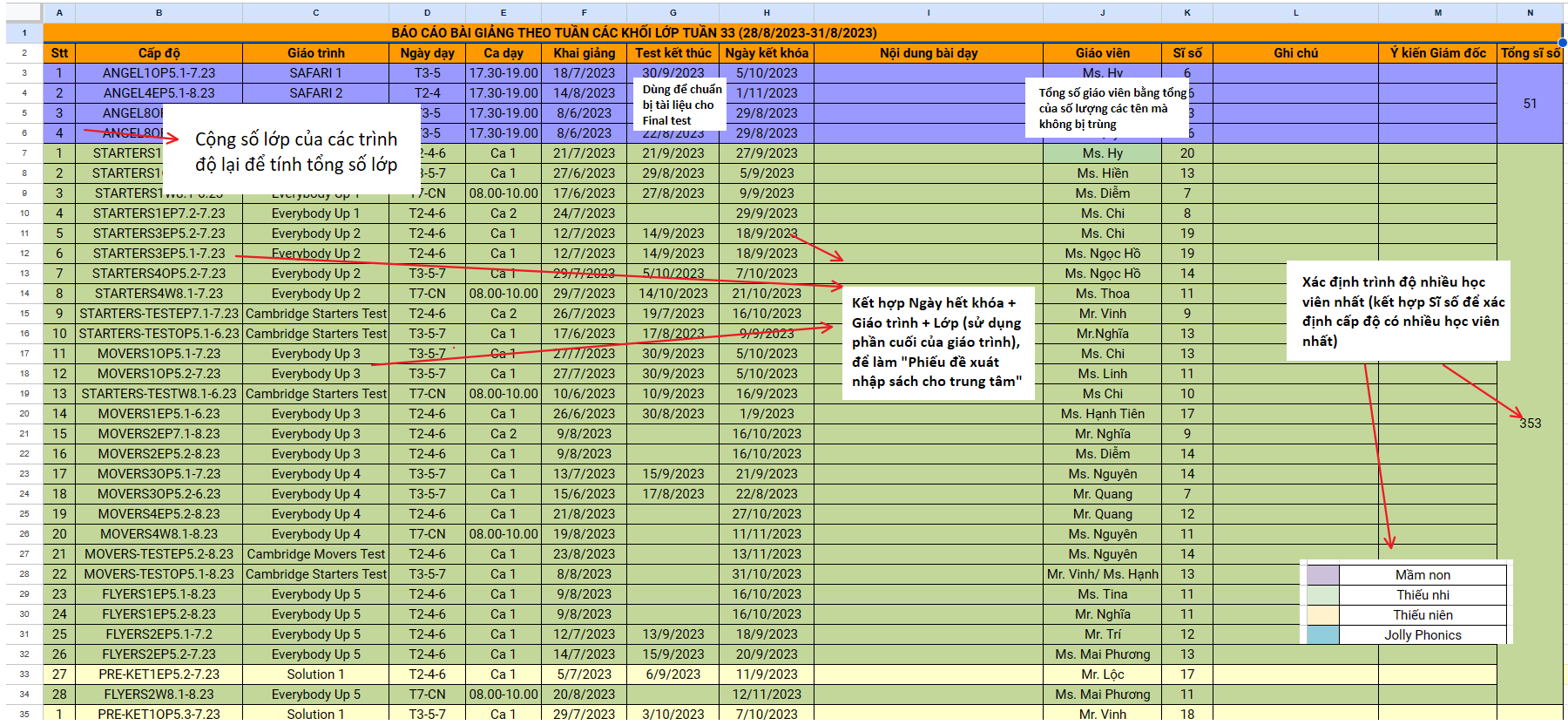1568x725 pixels.
Task: Select the 'Cambridge Movers Test' cell
Action: click(315, 554)
